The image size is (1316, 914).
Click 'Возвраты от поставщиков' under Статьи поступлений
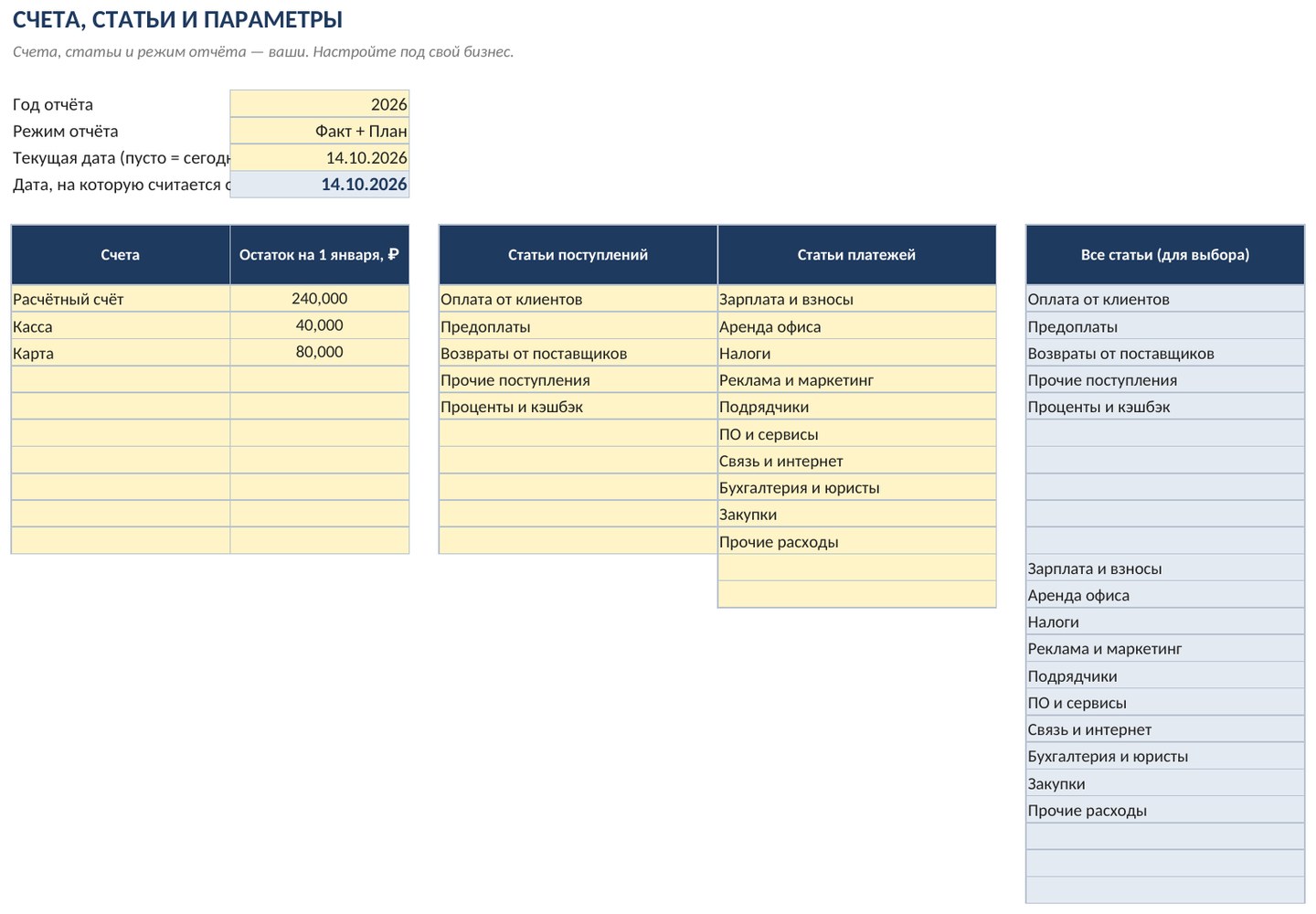[x=578, y=353]
